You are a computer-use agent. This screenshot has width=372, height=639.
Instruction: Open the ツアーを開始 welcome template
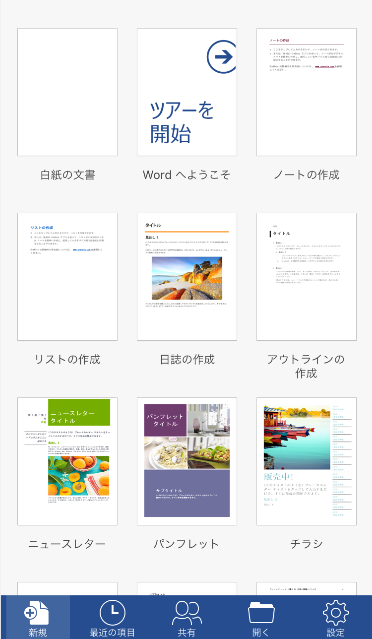coord(187,92)
